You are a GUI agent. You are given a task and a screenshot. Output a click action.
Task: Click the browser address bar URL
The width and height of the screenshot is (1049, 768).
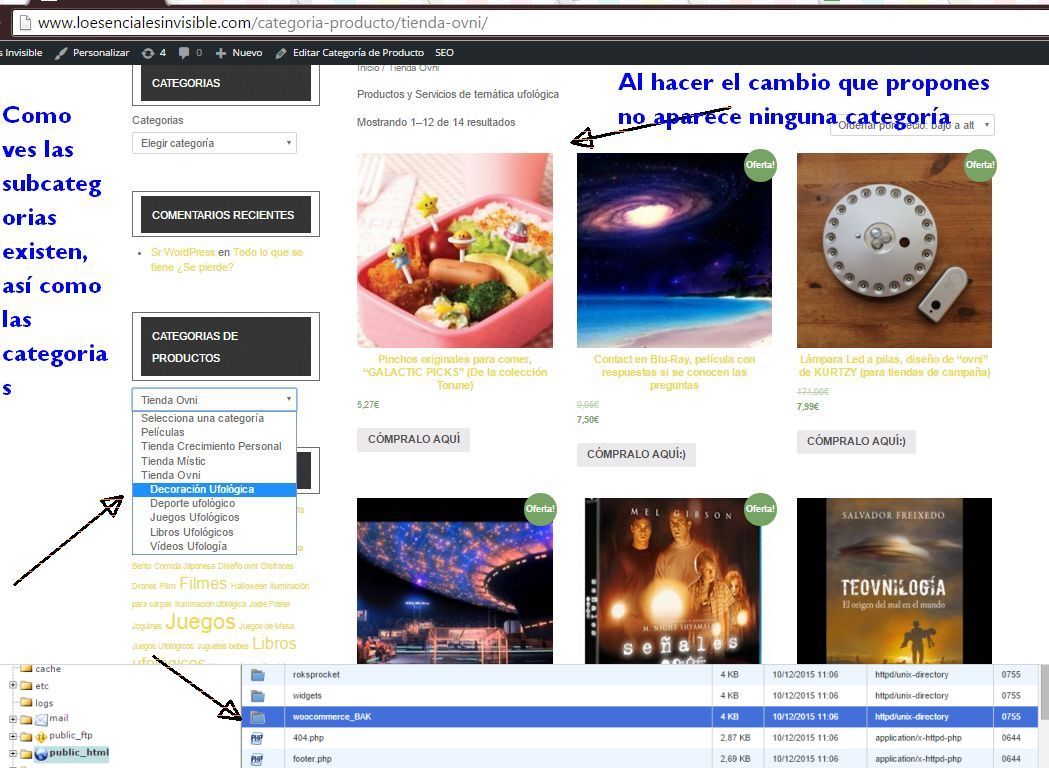(x=262, y=23)
